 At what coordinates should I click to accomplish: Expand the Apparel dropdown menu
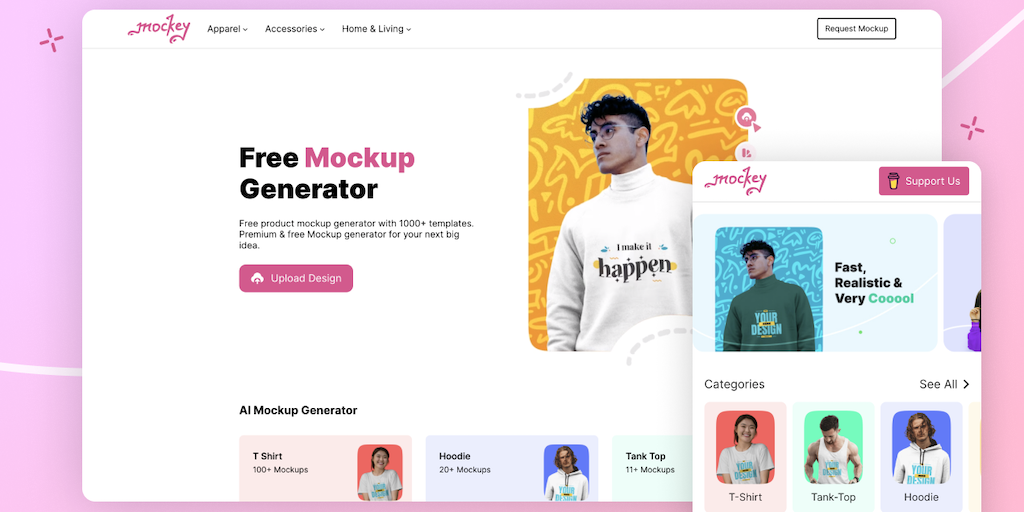pos(227,29)
